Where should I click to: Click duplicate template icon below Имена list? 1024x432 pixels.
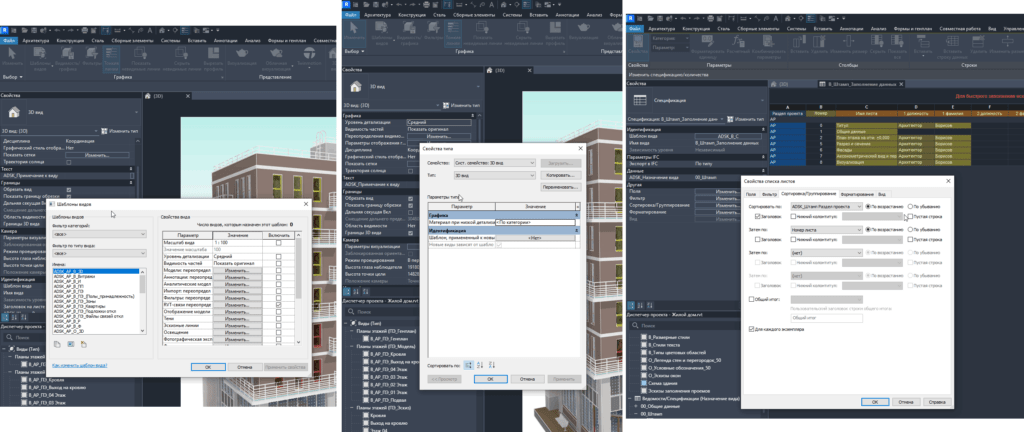[57, 344]
